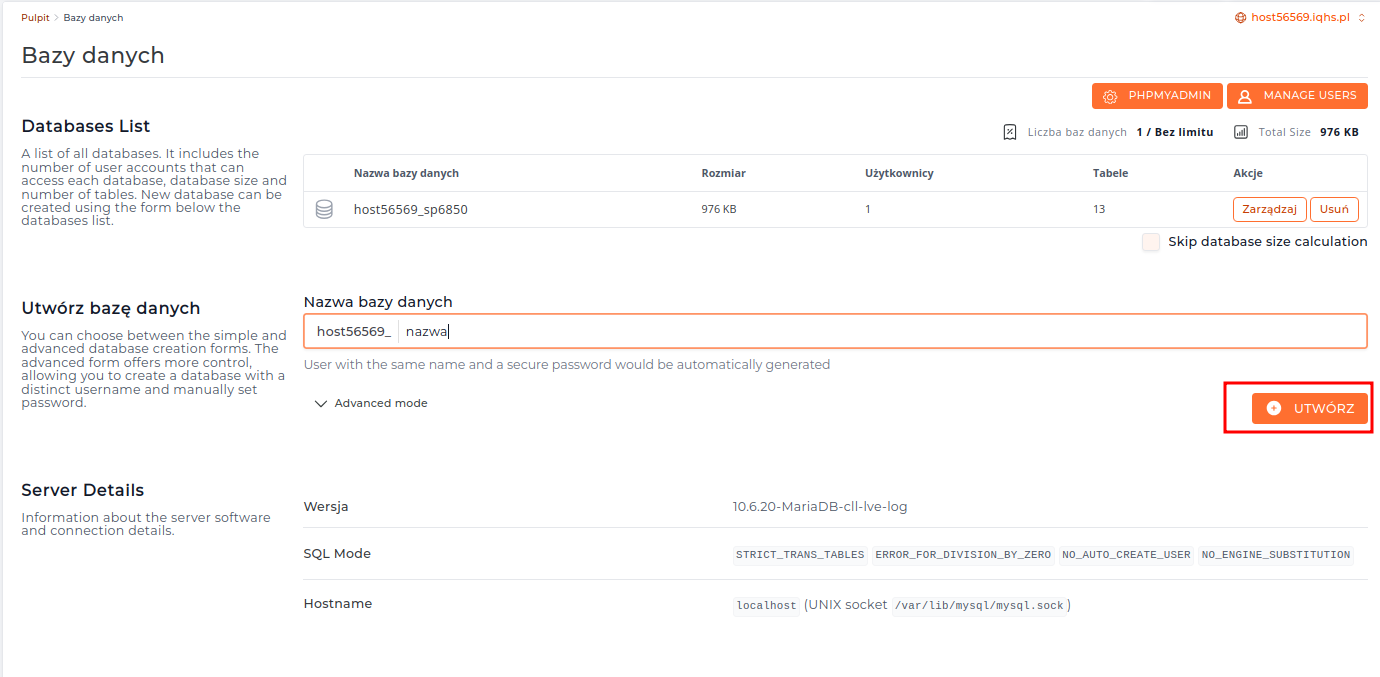Click the database icon next to host56569_sp6850
1380x677 pixels.
click(x=324, y=209)
